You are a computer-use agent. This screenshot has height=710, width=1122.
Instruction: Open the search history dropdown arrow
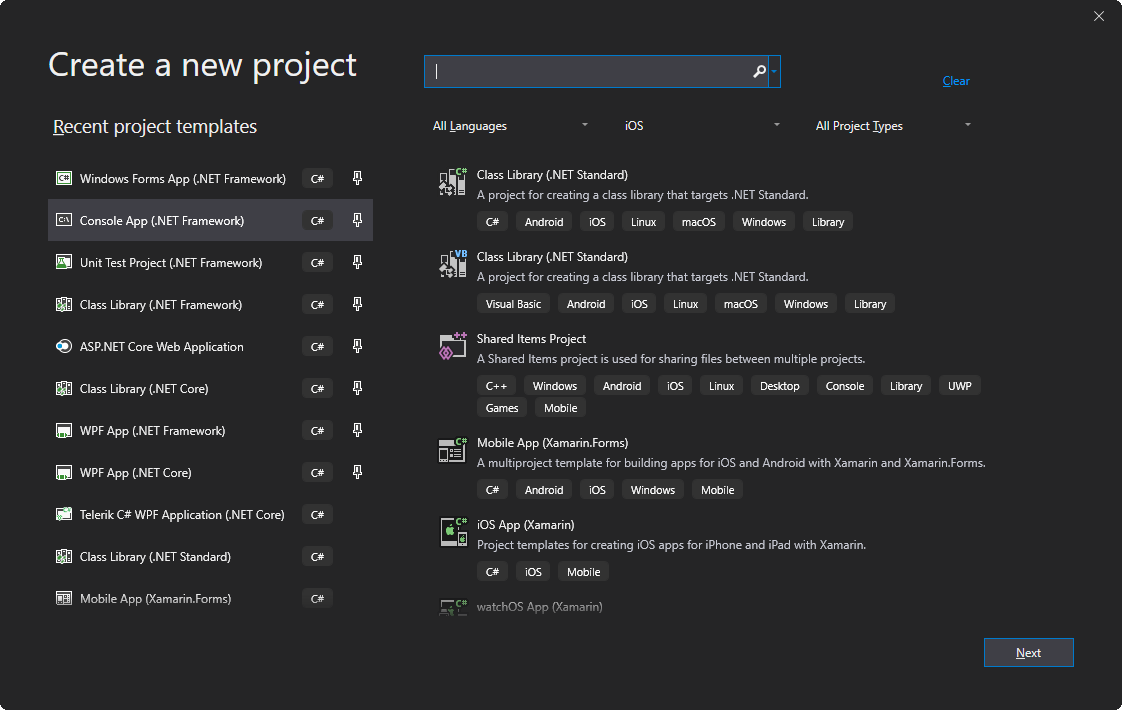click(774, 72)
